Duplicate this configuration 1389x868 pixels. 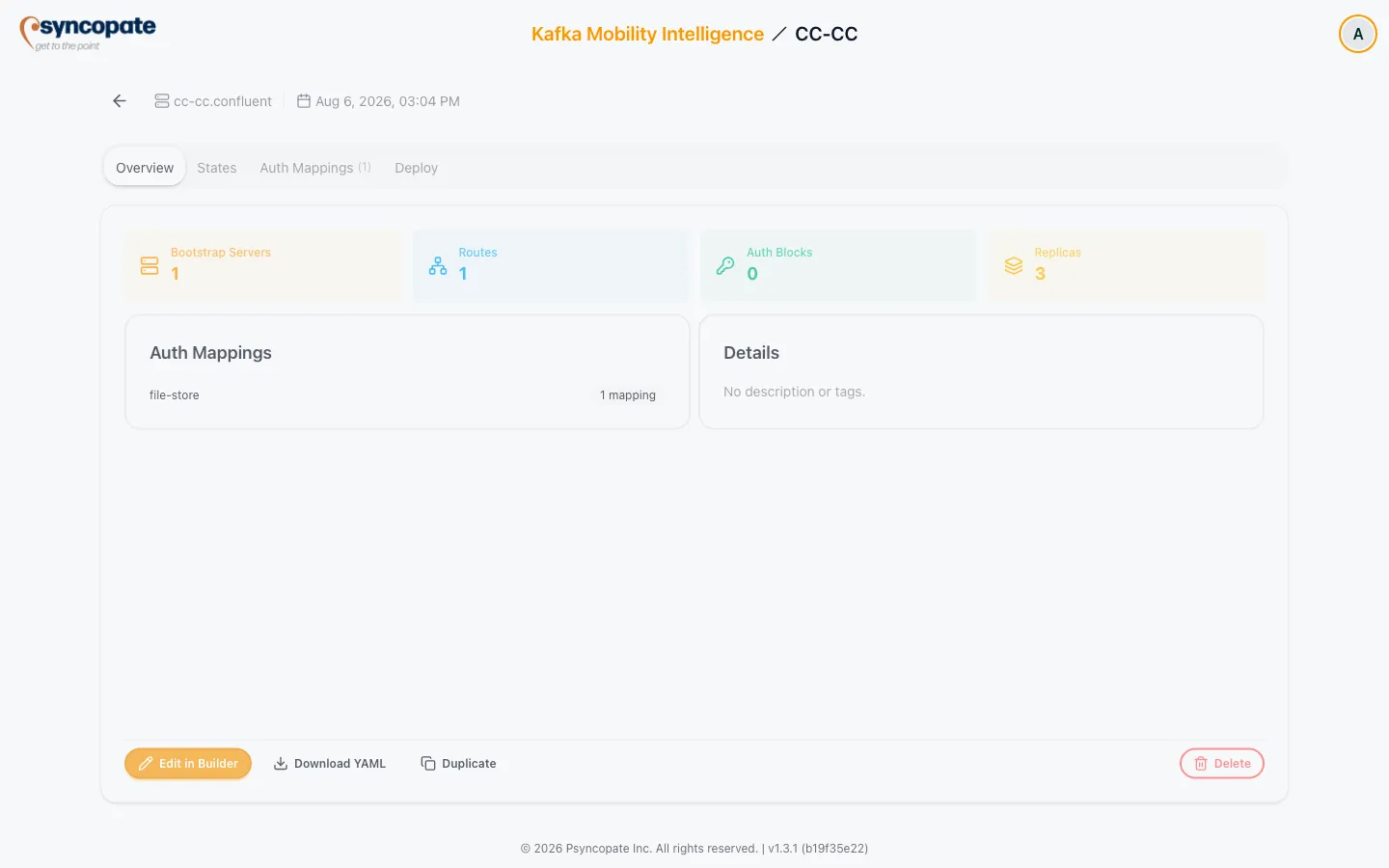459,763
